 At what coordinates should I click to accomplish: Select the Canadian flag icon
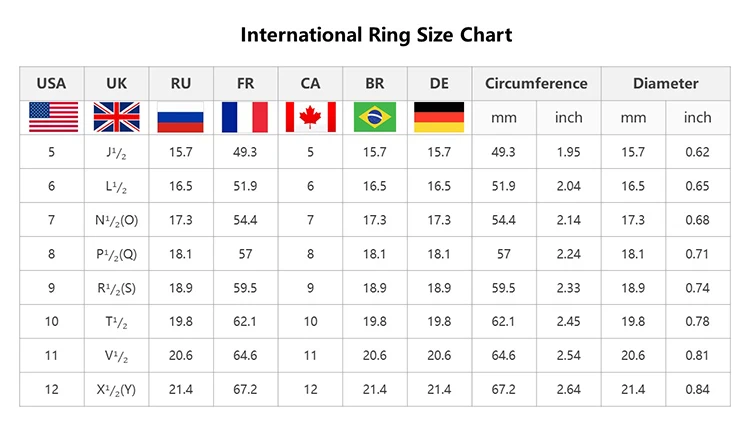(x=310, y=117)
